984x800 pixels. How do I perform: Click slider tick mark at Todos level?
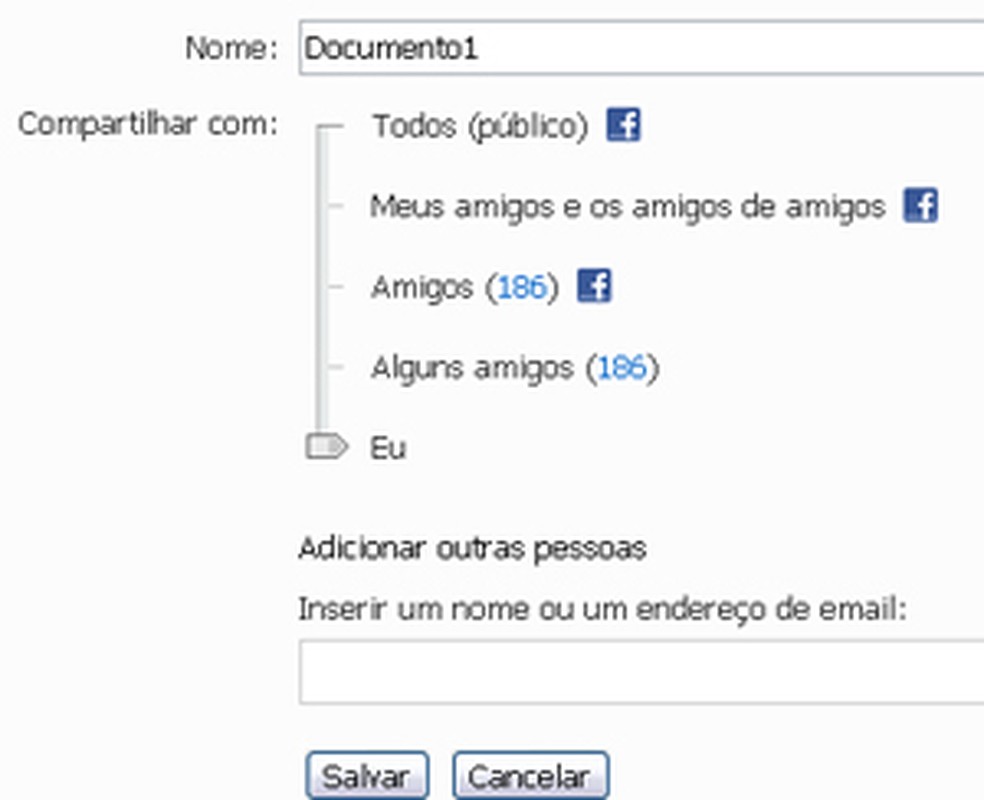point(332,127)
